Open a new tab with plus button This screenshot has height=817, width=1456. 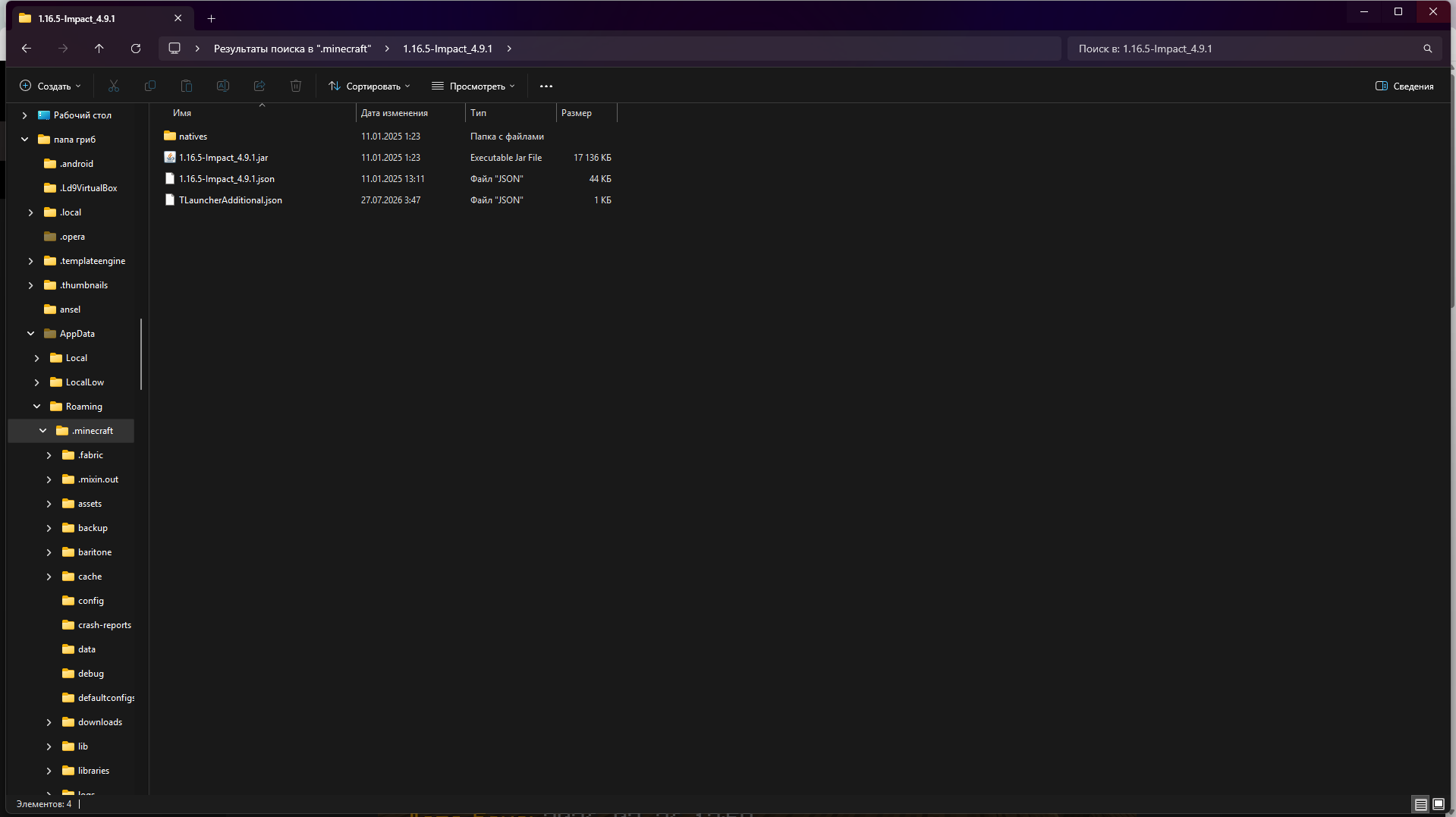(x=212, y=18)
